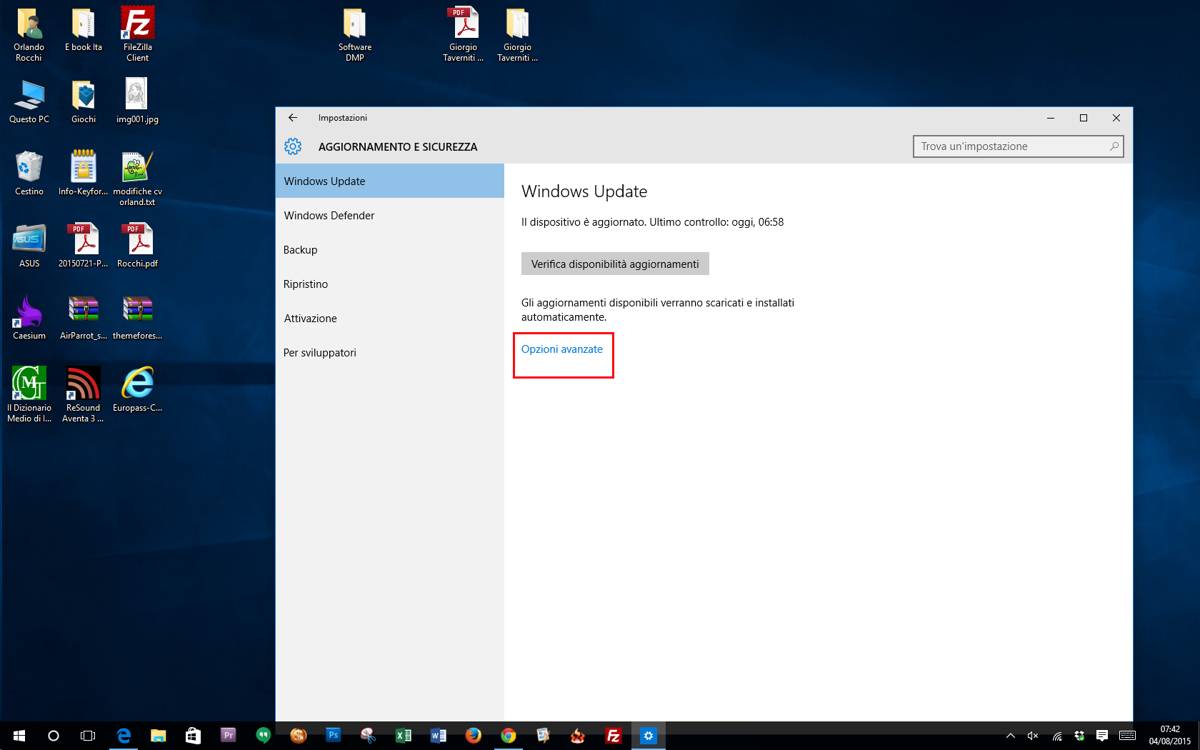
Task: Open Google Chrome from the taskbar
Action: point(507,736)
